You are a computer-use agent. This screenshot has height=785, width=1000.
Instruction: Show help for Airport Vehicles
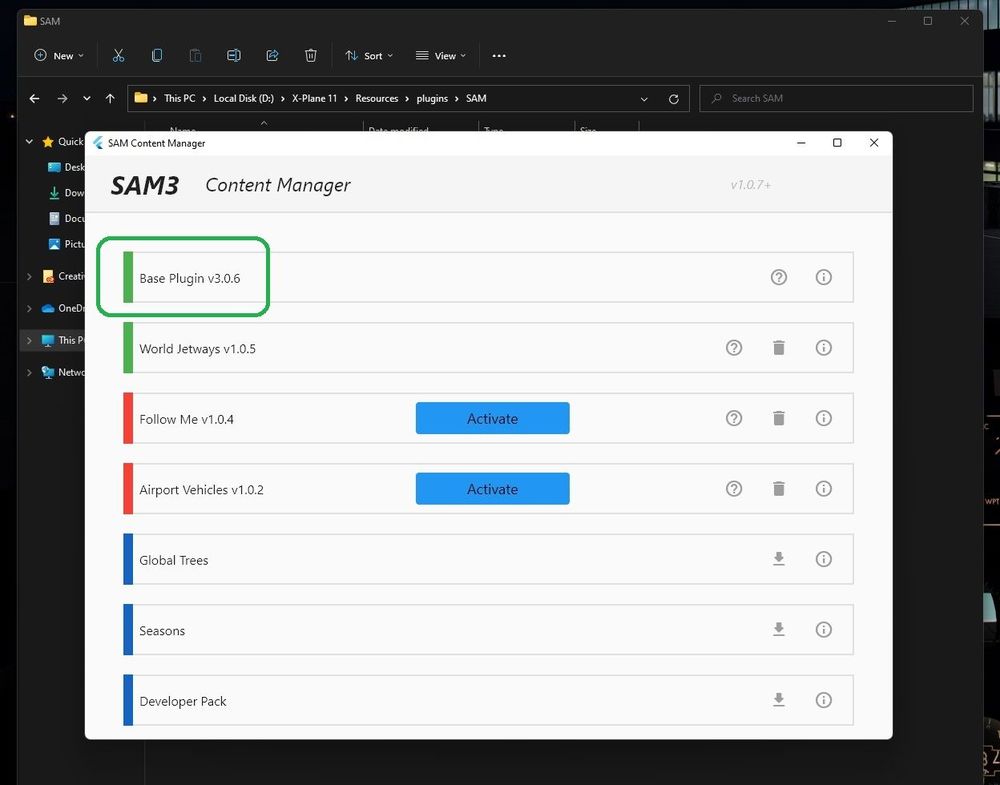click(x=734, y=489)
